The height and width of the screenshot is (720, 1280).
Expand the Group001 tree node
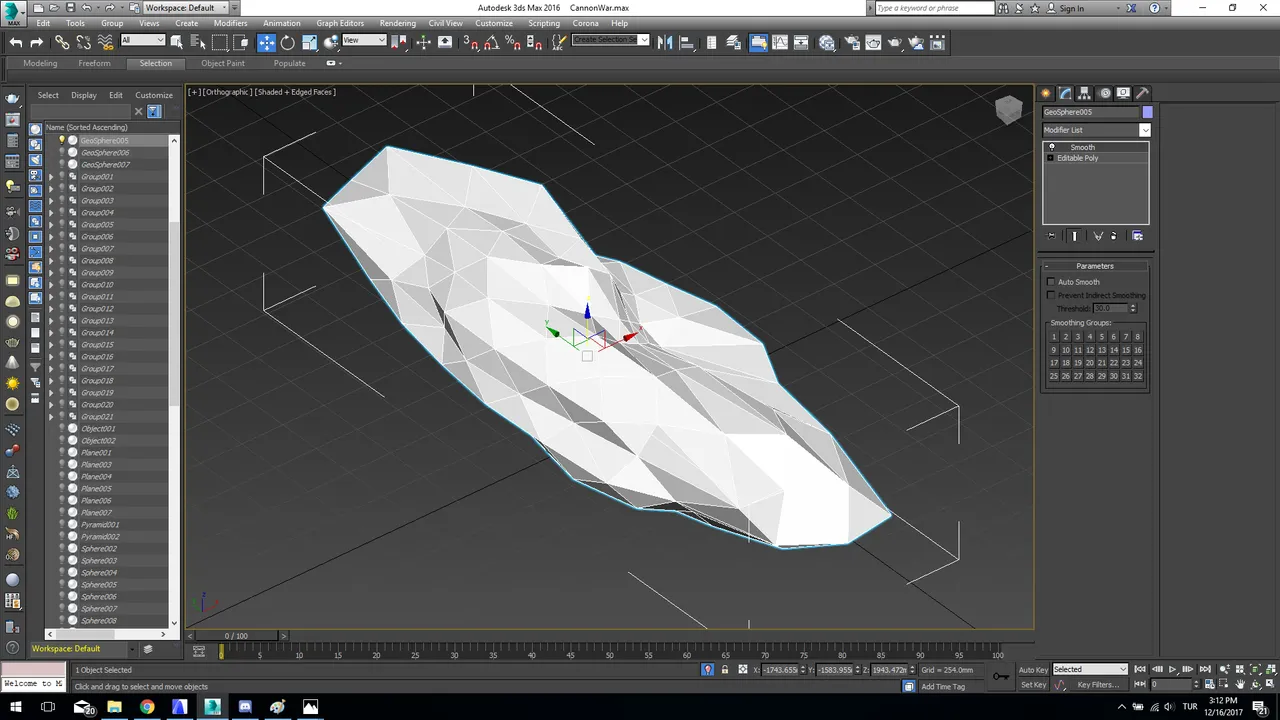tap(51, 177)
